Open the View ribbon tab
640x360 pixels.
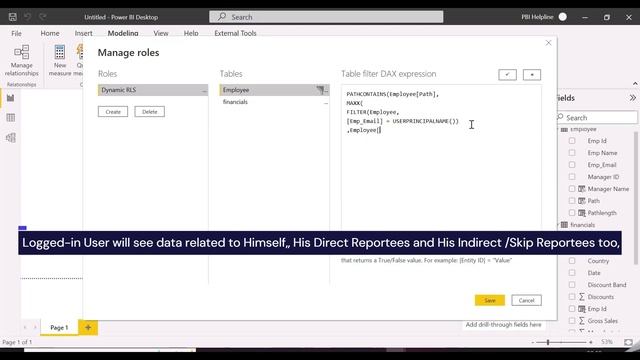point(161,33)
